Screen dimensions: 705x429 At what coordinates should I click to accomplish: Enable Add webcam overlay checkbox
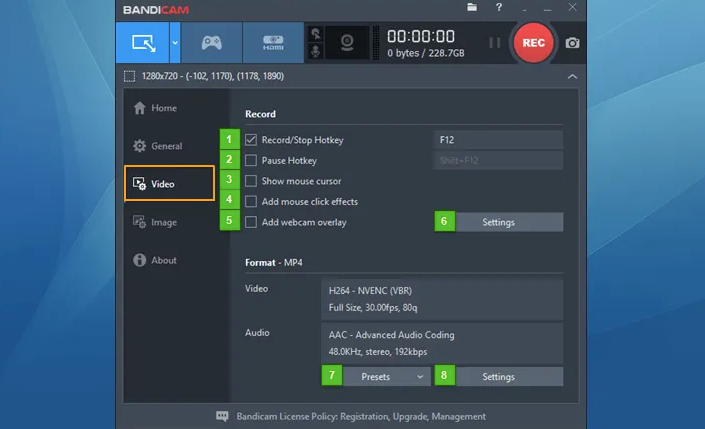pos(251,222)
